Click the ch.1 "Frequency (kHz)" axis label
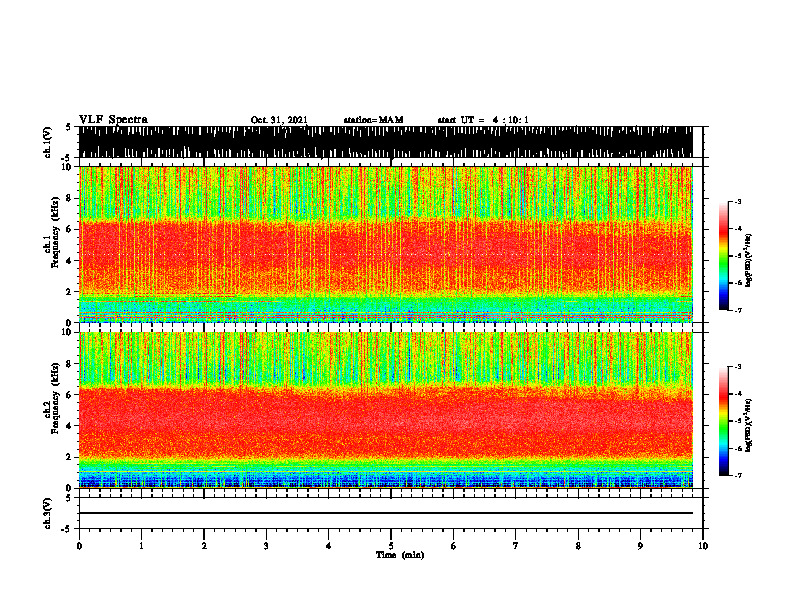This screenshot has height=612, width=792. coord(56,232)
